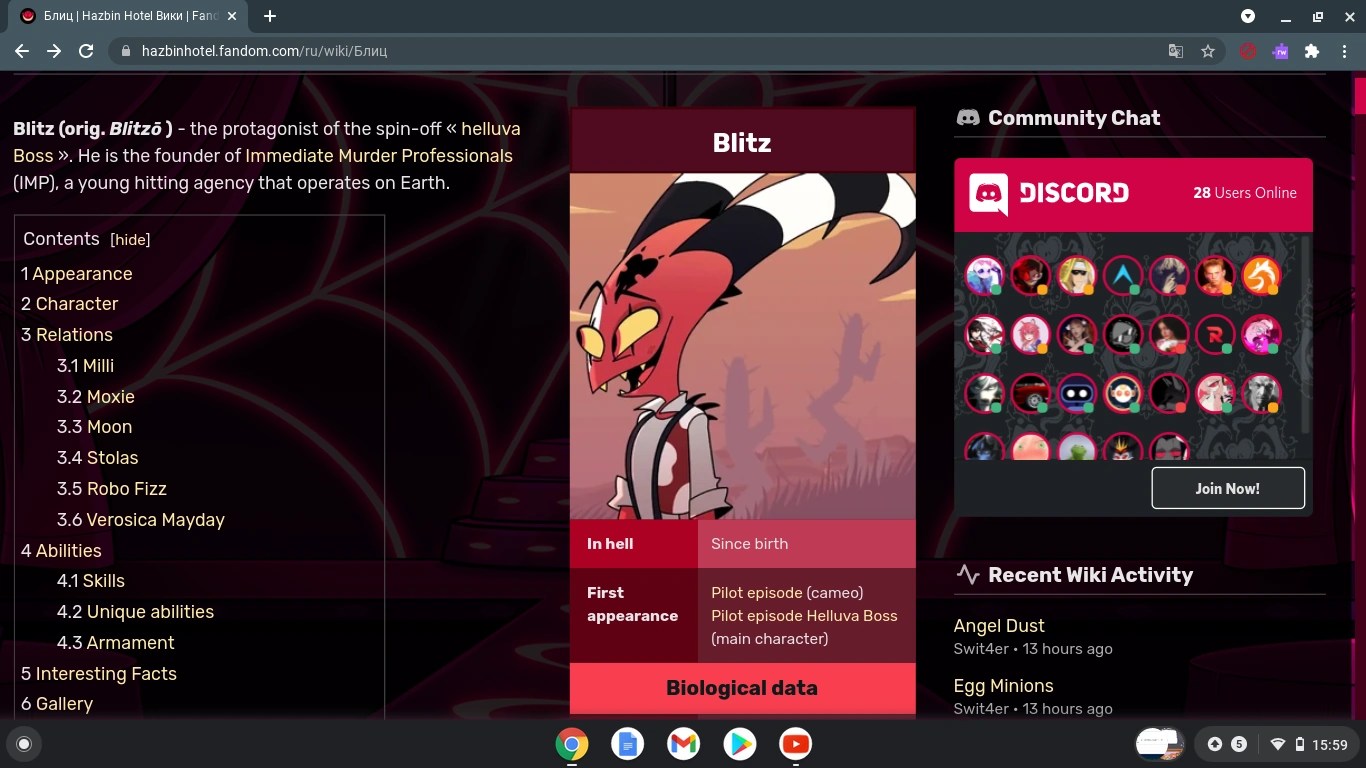Click the upload arrow tray icon
This screenshot has height=768, width=1366.
coord(1215,744)
